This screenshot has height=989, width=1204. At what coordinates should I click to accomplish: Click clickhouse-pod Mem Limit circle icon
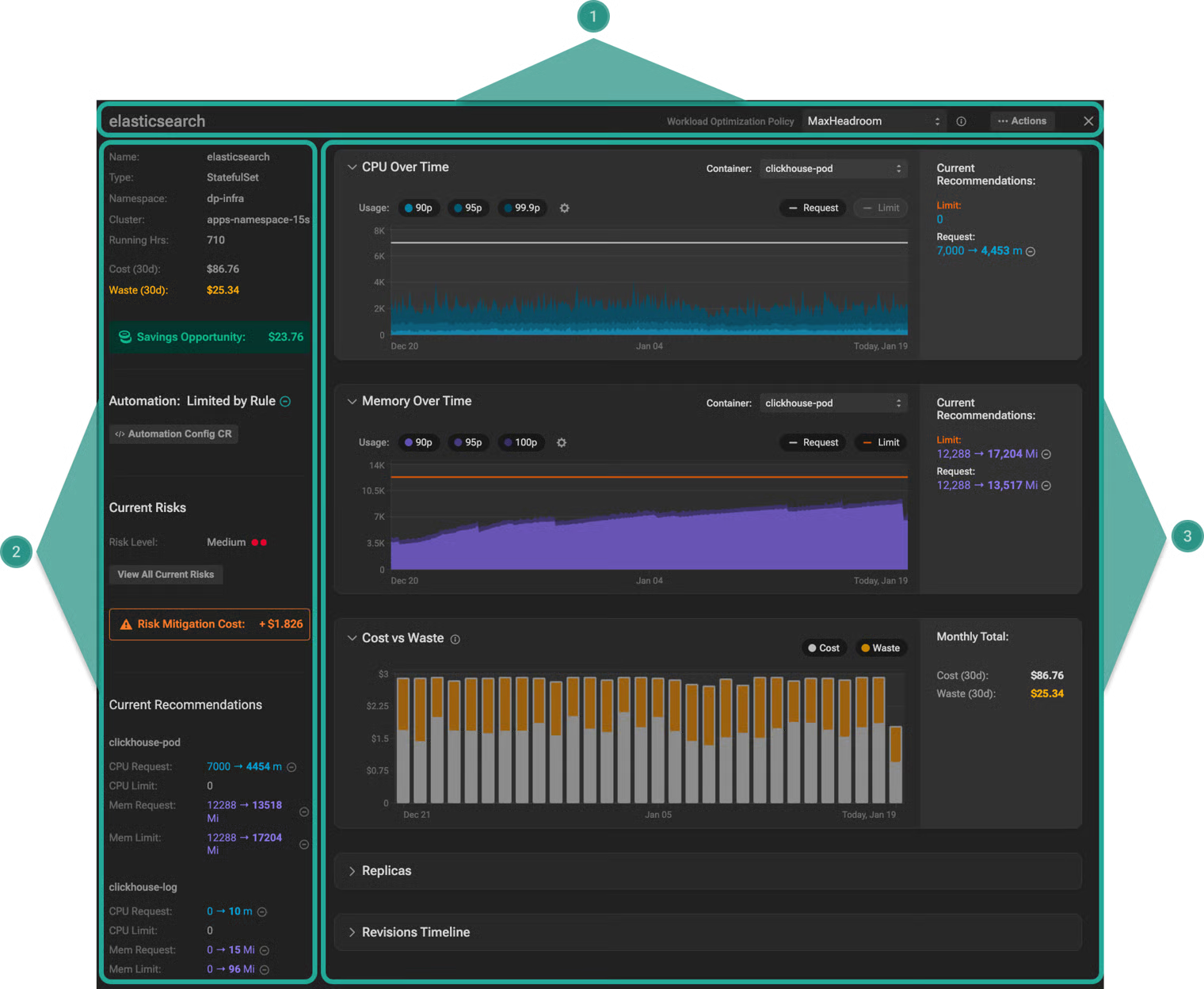pos(304,844)
